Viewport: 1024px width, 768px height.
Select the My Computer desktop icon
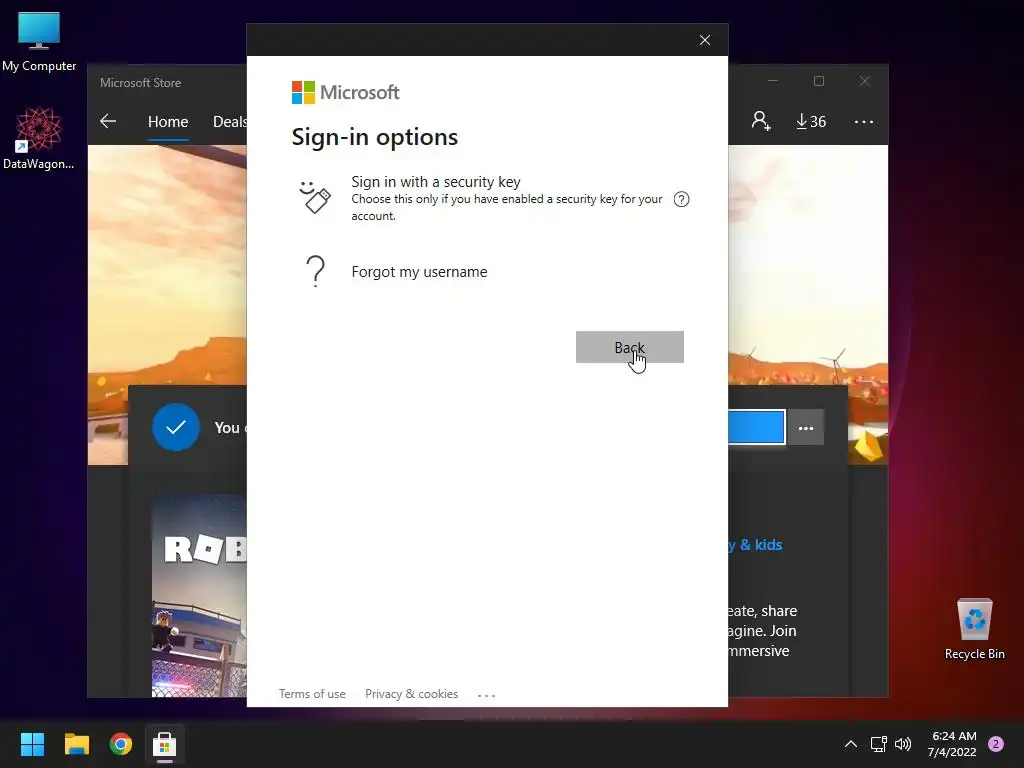tap(39, 42)
